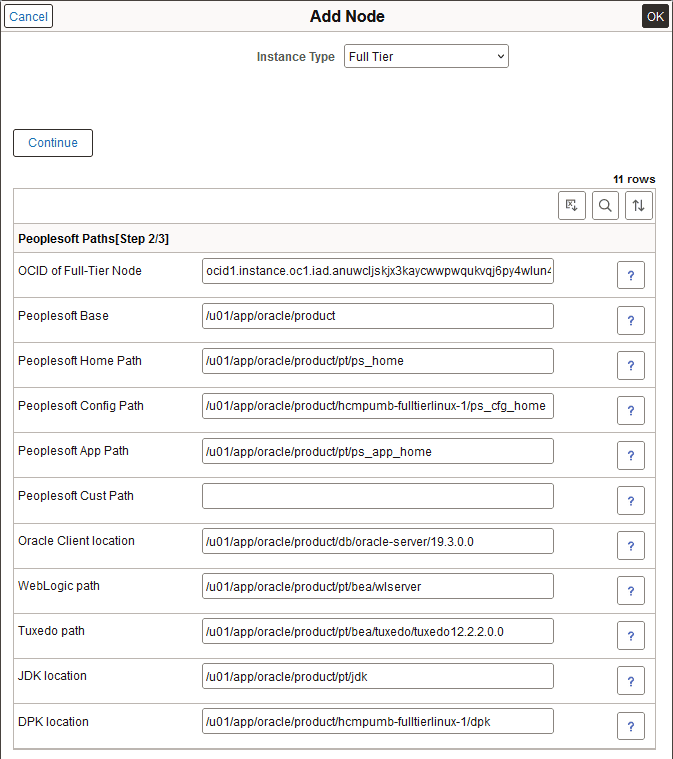This screenshot has height=759, width=673.
Task: Open help for WebLogic path
Action: pyautogui.click(x=631, y=591)
